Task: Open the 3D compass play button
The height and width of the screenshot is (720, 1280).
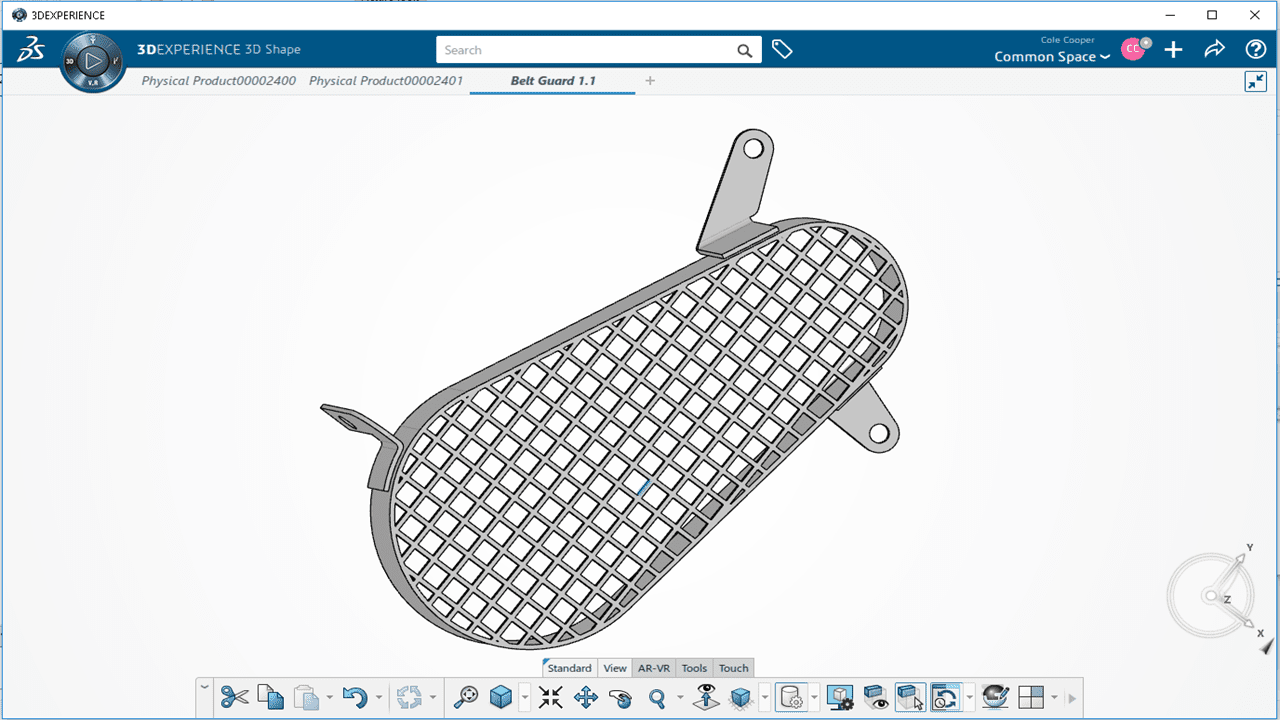Action: (92, 62)
